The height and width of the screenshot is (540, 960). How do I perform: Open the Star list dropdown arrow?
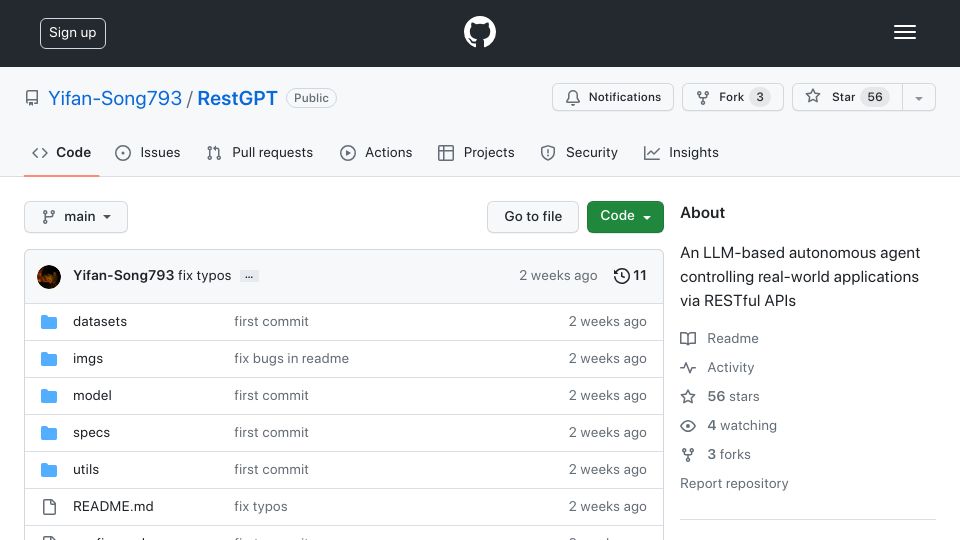tap(918, 97)
